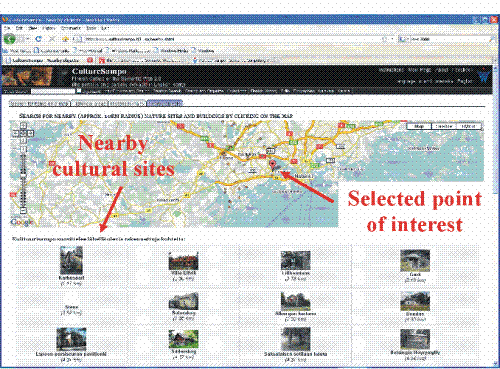Toggle the checkbox beside the CultureSampo search box

click(x=79, y=91)
